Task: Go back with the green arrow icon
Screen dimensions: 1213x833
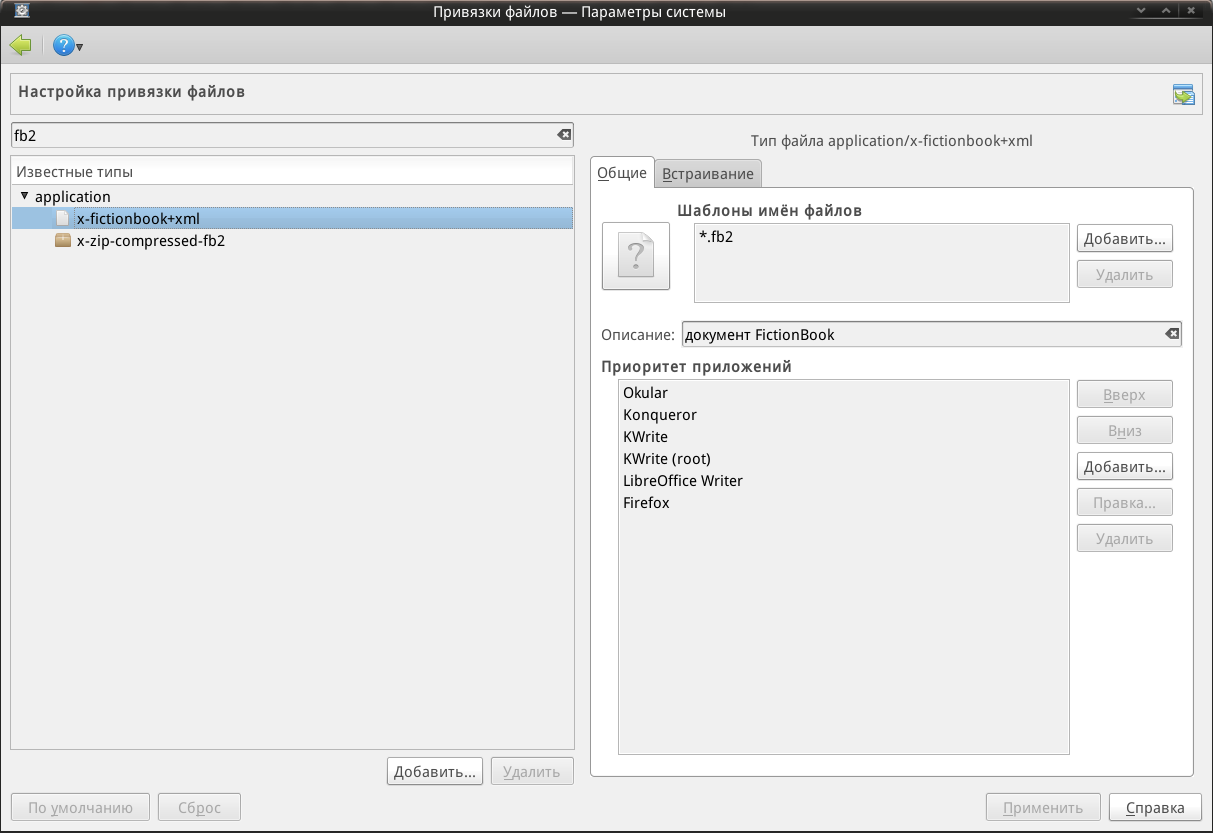Action: coord(20,45)
